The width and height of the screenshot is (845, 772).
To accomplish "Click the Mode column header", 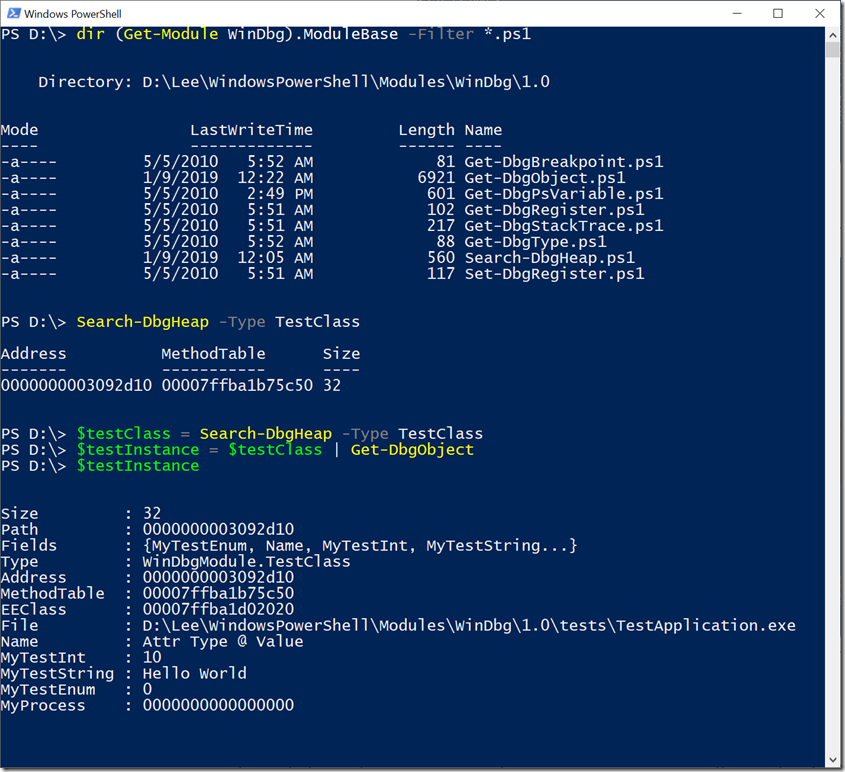I will [x=19, y=130].
